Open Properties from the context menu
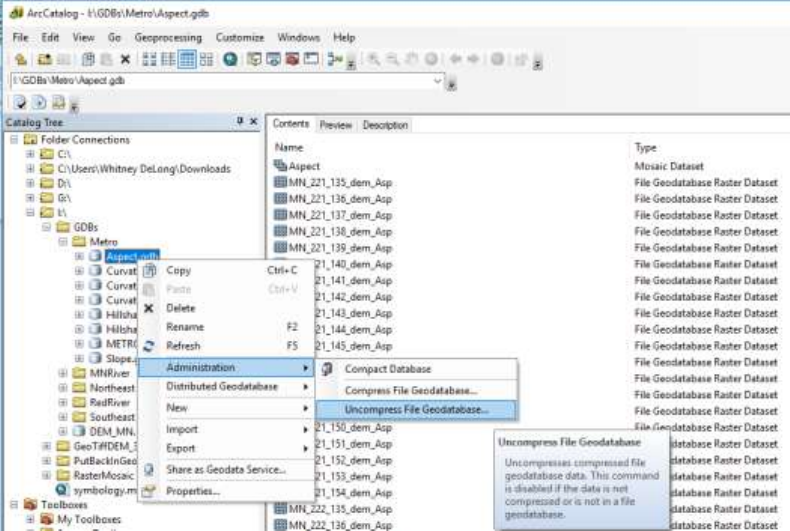Viewport: 790px width, 531px height. [x=226, y=491]
